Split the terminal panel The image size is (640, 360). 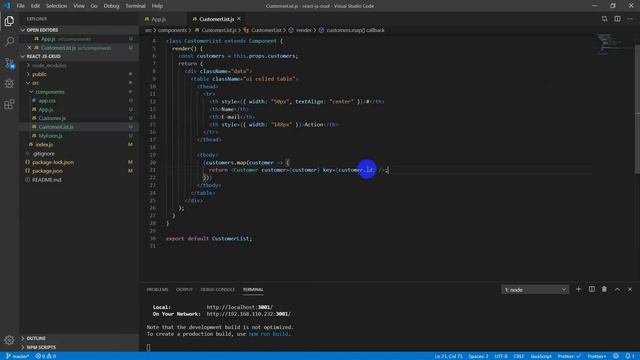(591, 289)
